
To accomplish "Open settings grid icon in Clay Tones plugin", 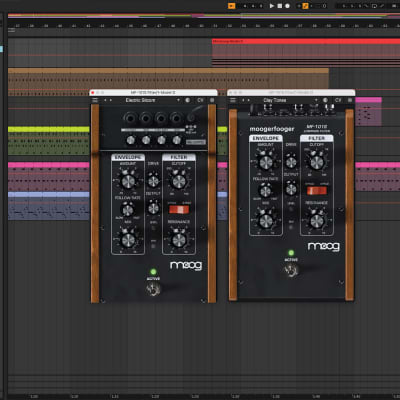I will point(350,100).
